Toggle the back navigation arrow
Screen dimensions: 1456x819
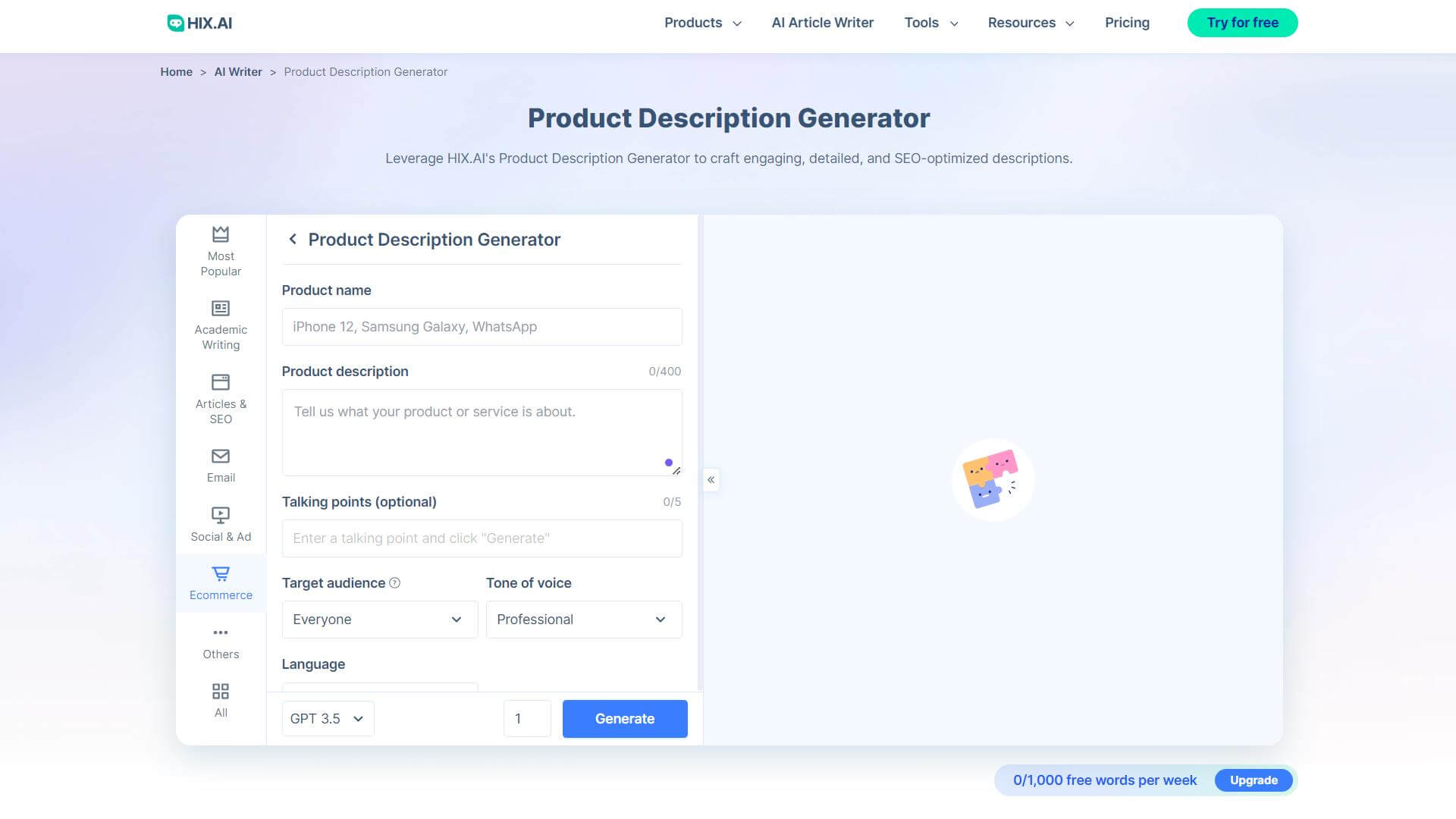pos(290,239)
